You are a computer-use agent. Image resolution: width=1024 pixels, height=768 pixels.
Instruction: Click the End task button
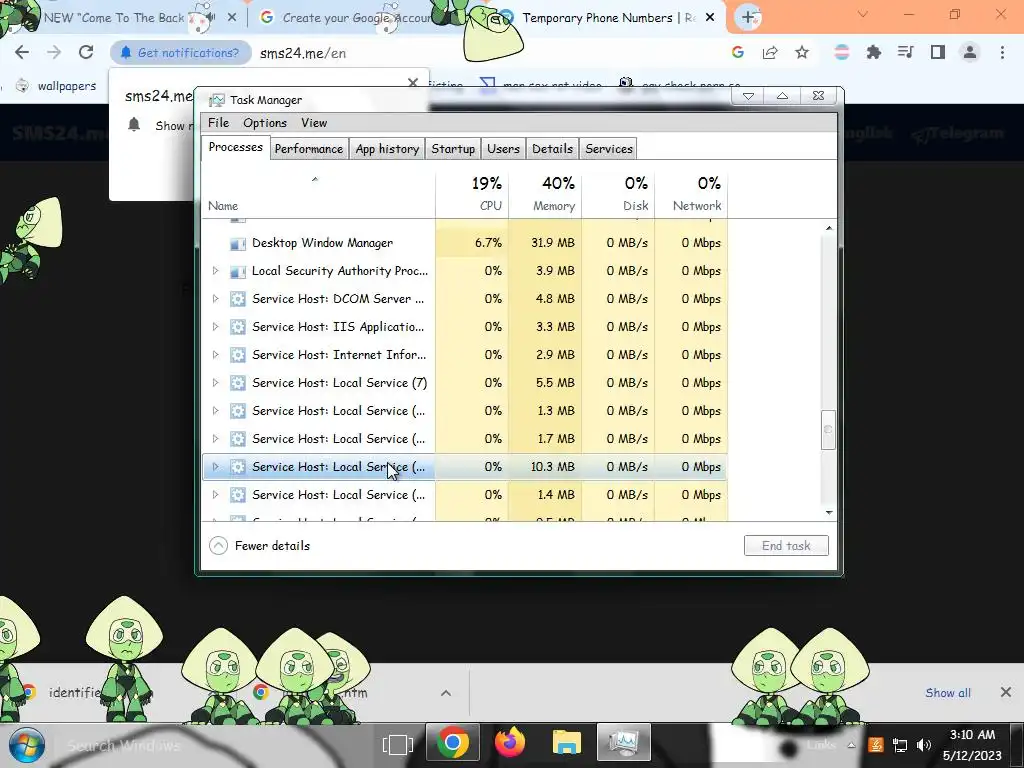786,546
